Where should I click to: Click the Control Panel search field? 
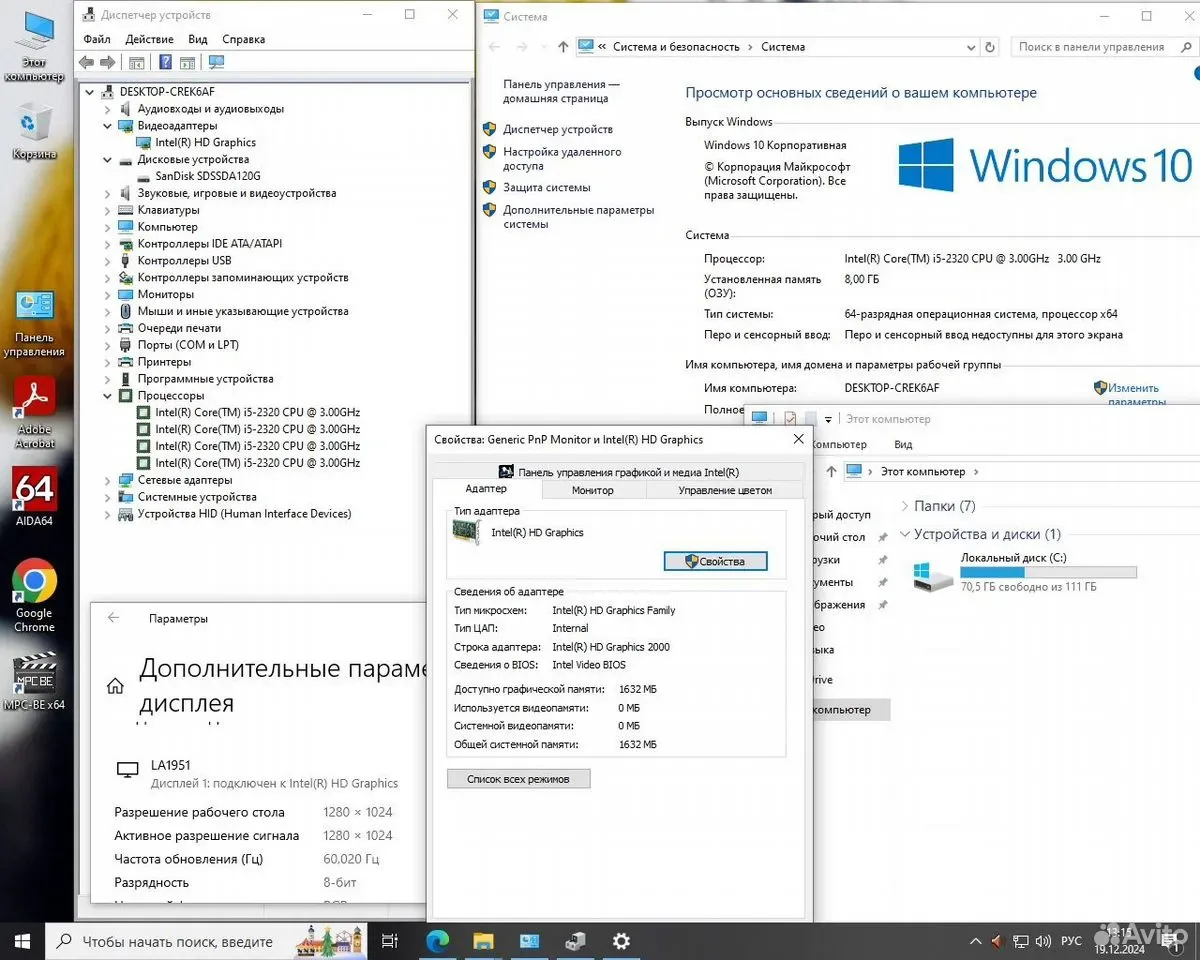point(1097,47)
